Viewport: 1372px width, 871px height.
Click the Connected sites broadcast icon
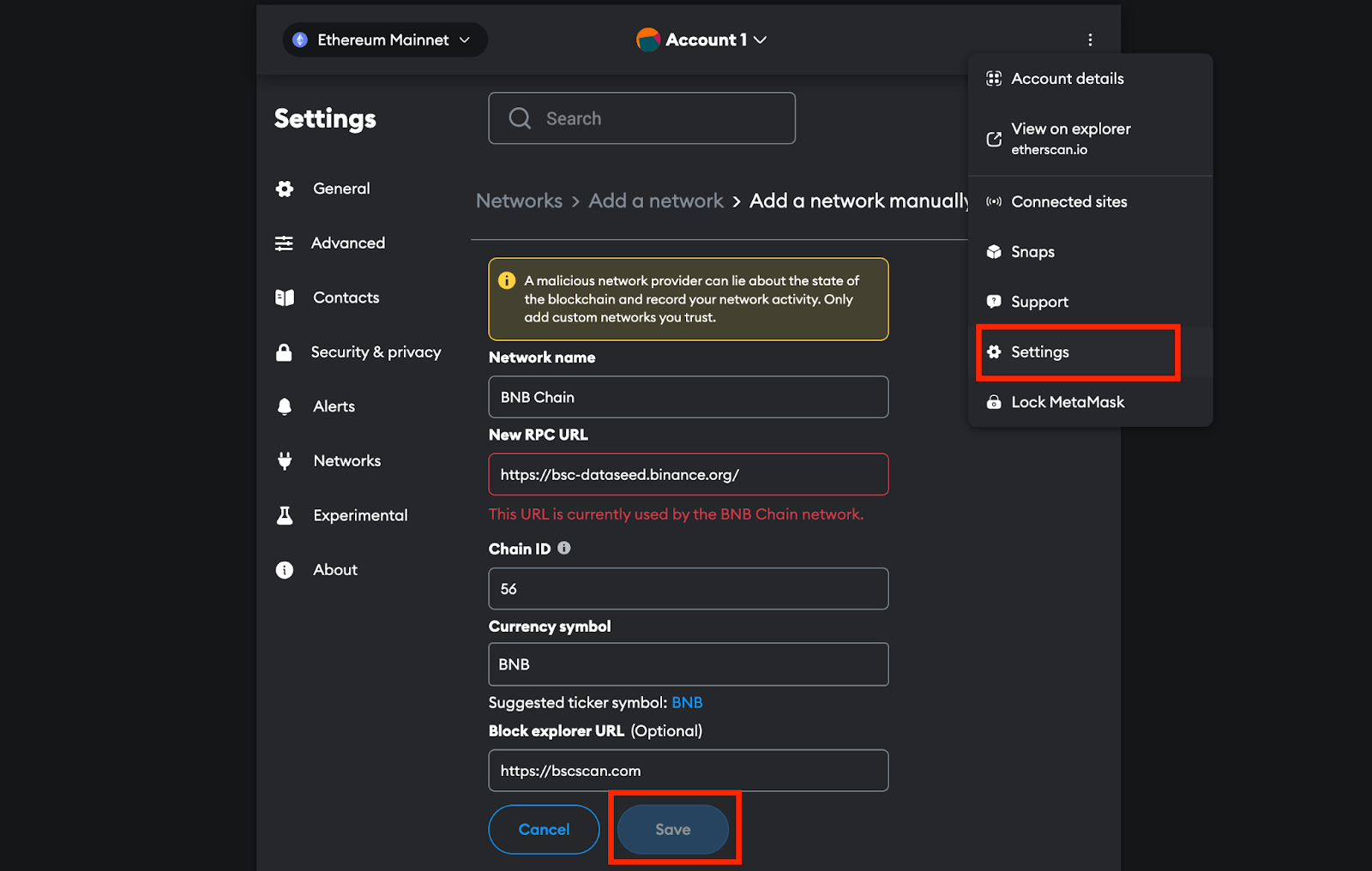(994, 202)
